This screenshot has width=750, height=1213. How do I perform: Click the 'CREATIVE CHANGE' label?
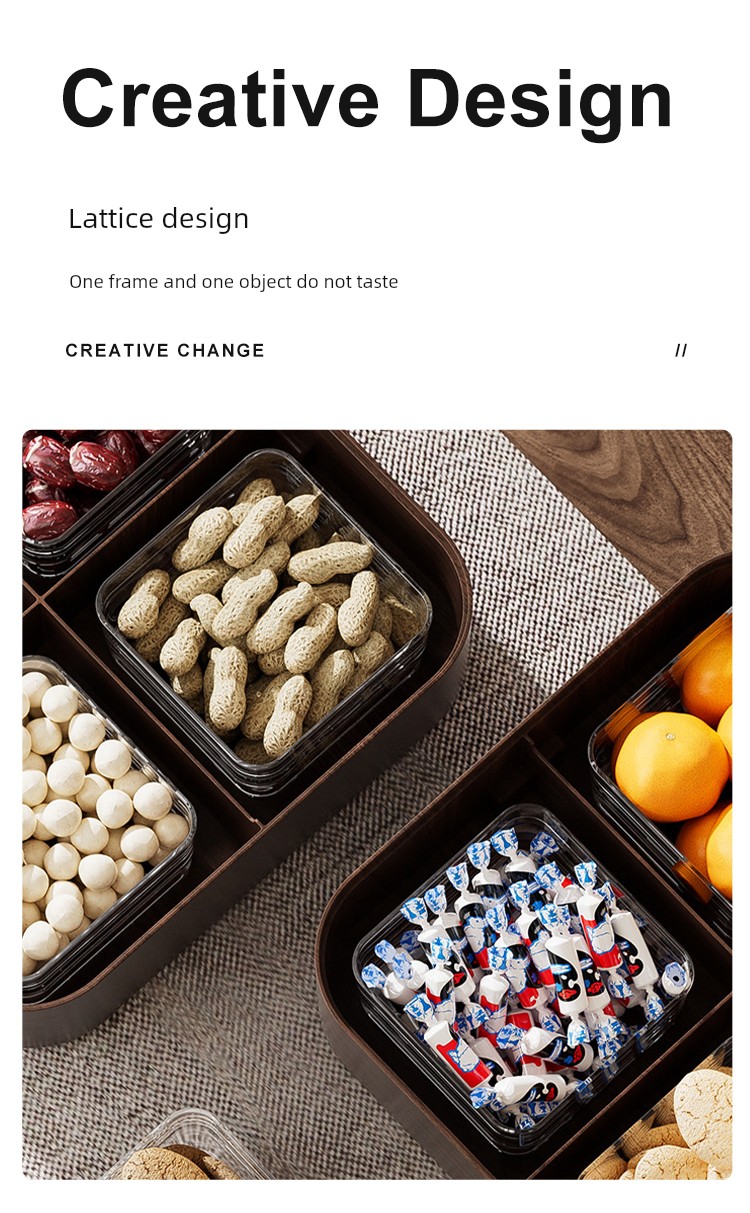165,350
